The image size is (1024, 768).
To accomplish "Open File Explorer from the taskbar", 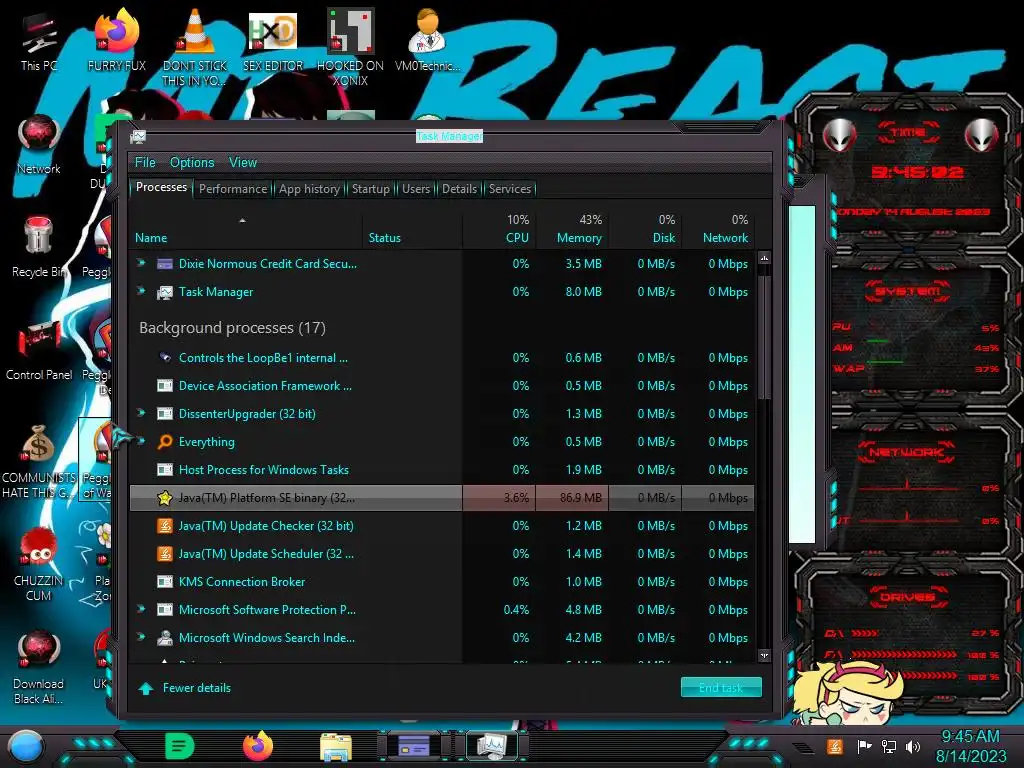I will click(x=336, y=747).
